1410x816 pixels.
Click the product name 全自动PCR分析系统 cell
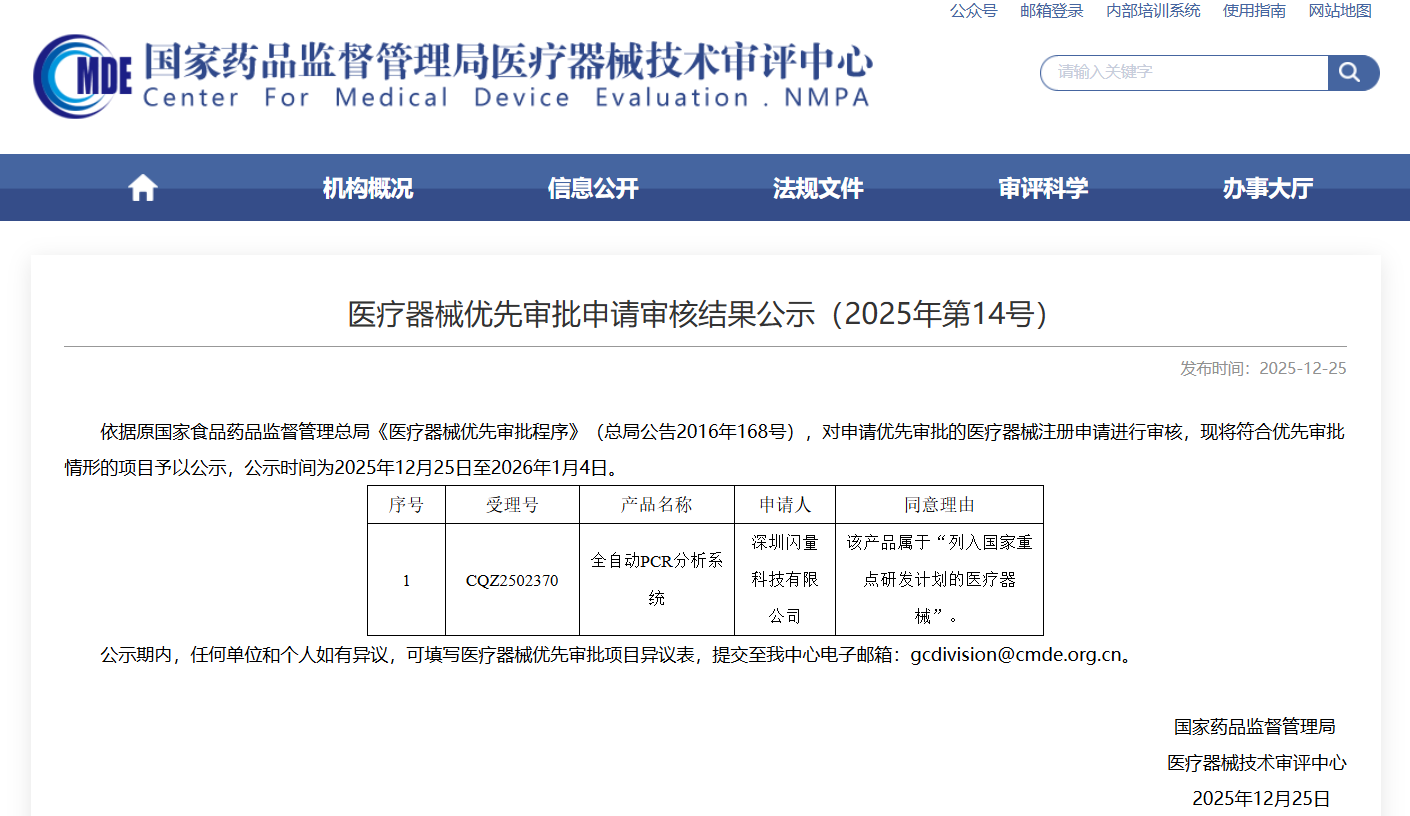(x=656, y=579)
